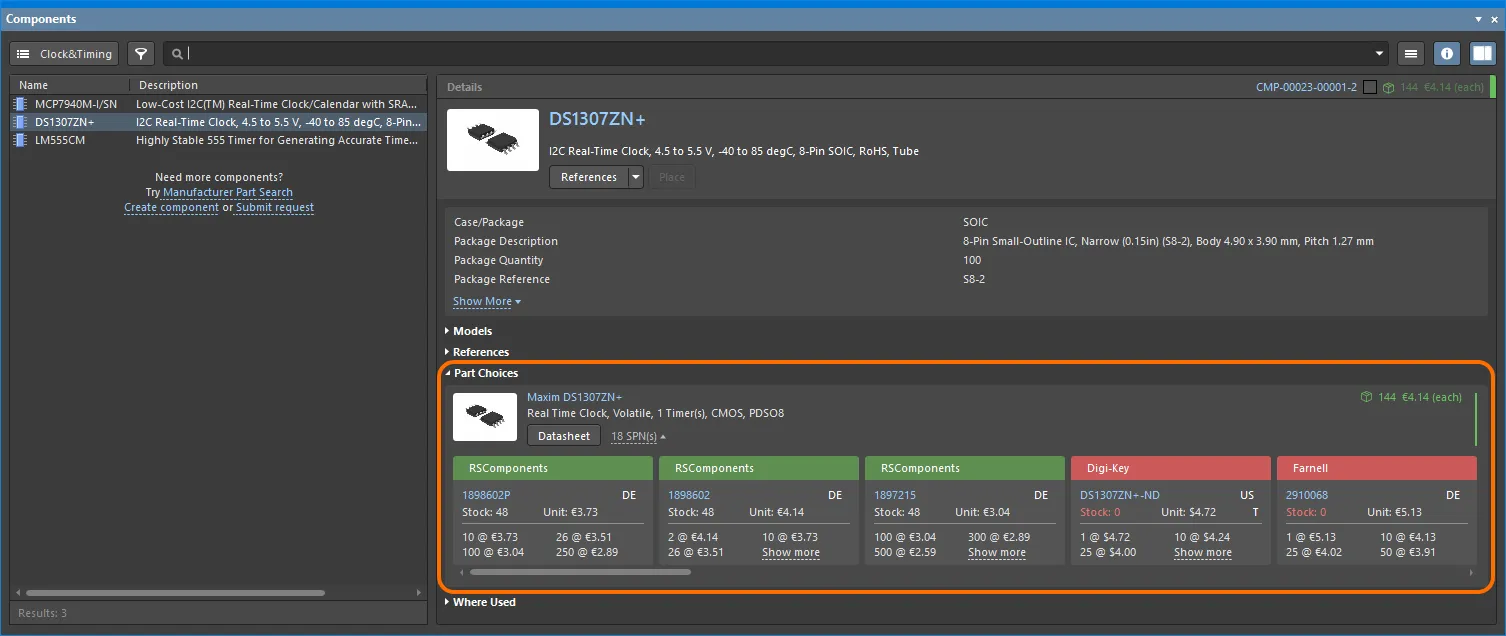Select the MCP7940M-I/SN component row
The image size is (1506, 636).
click(x=218, y=104)
